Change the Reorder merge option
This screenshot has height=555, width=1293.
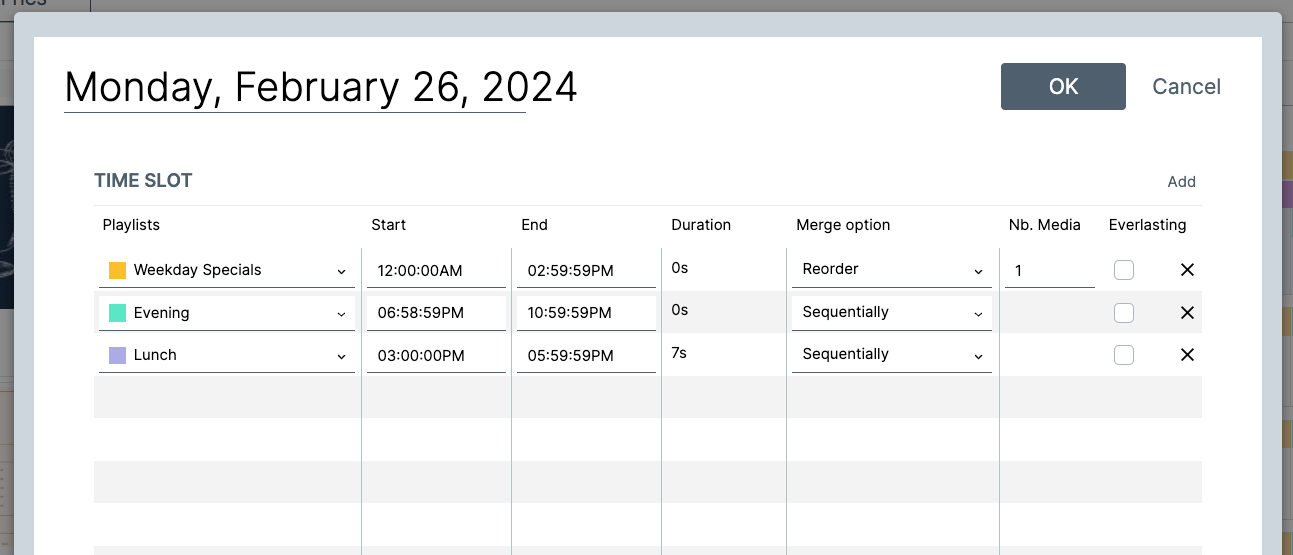[891, 270]
